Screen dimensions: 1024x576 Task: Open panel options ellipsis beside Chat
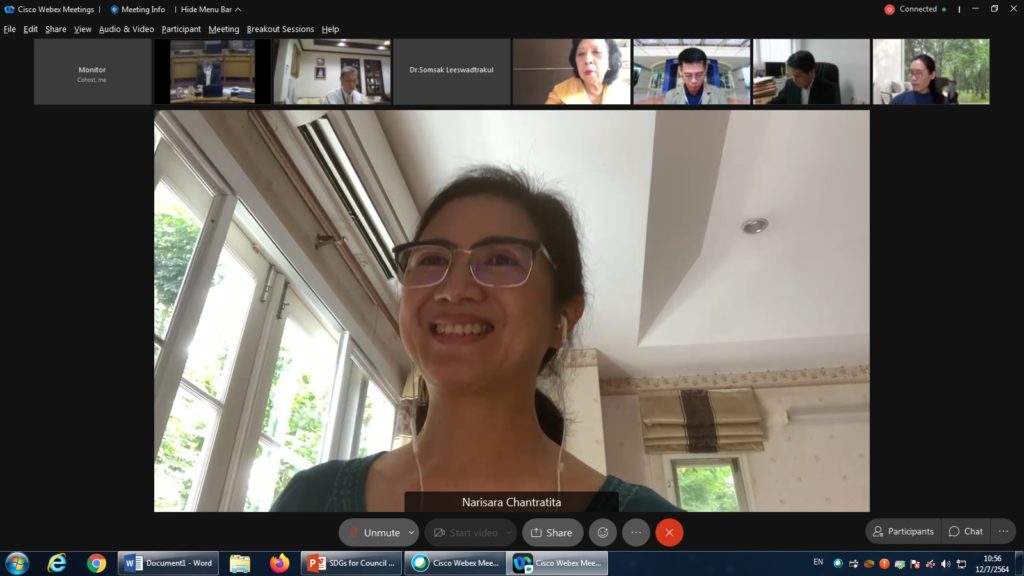coord(1003,531)
